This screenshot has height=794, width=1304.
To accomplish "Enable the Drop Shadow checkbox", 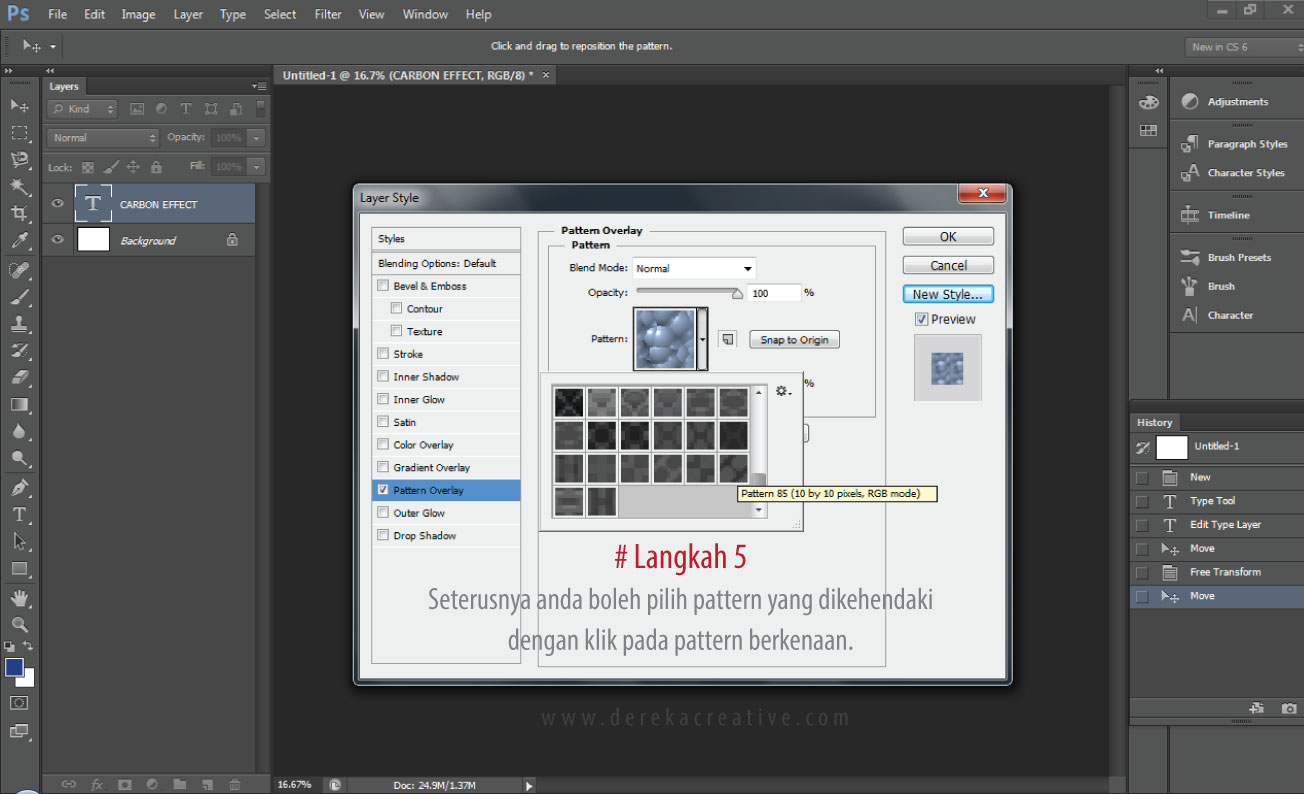I will (383, 536).
